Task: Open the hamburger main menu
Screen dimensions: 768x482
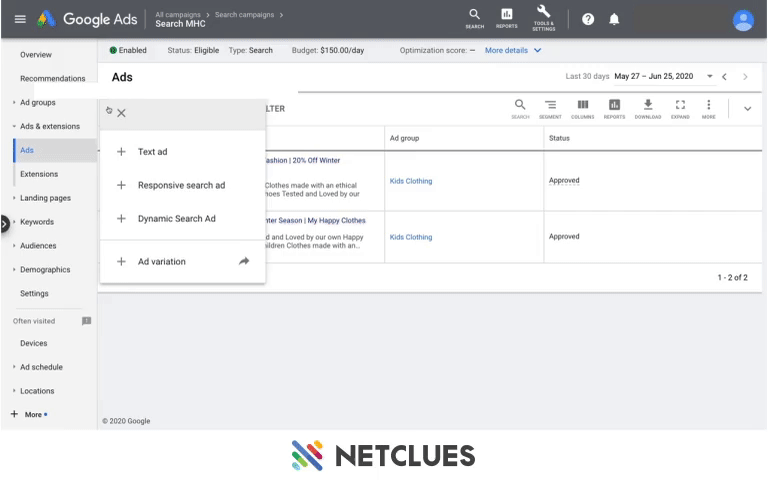Action: coord(20,19)
